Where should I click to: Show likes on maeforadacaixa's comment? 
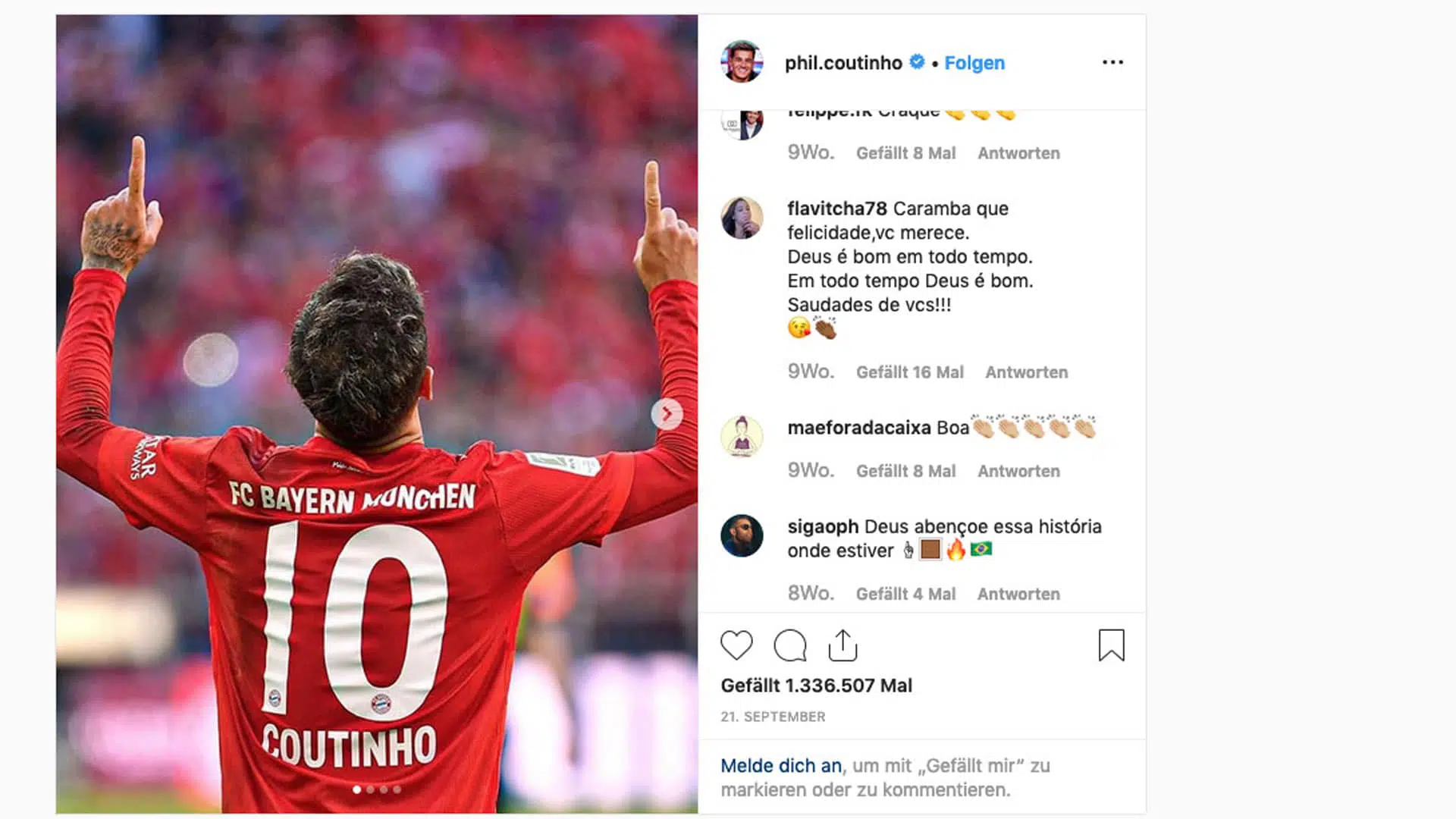pyautogui.click(x=905, y=471)
